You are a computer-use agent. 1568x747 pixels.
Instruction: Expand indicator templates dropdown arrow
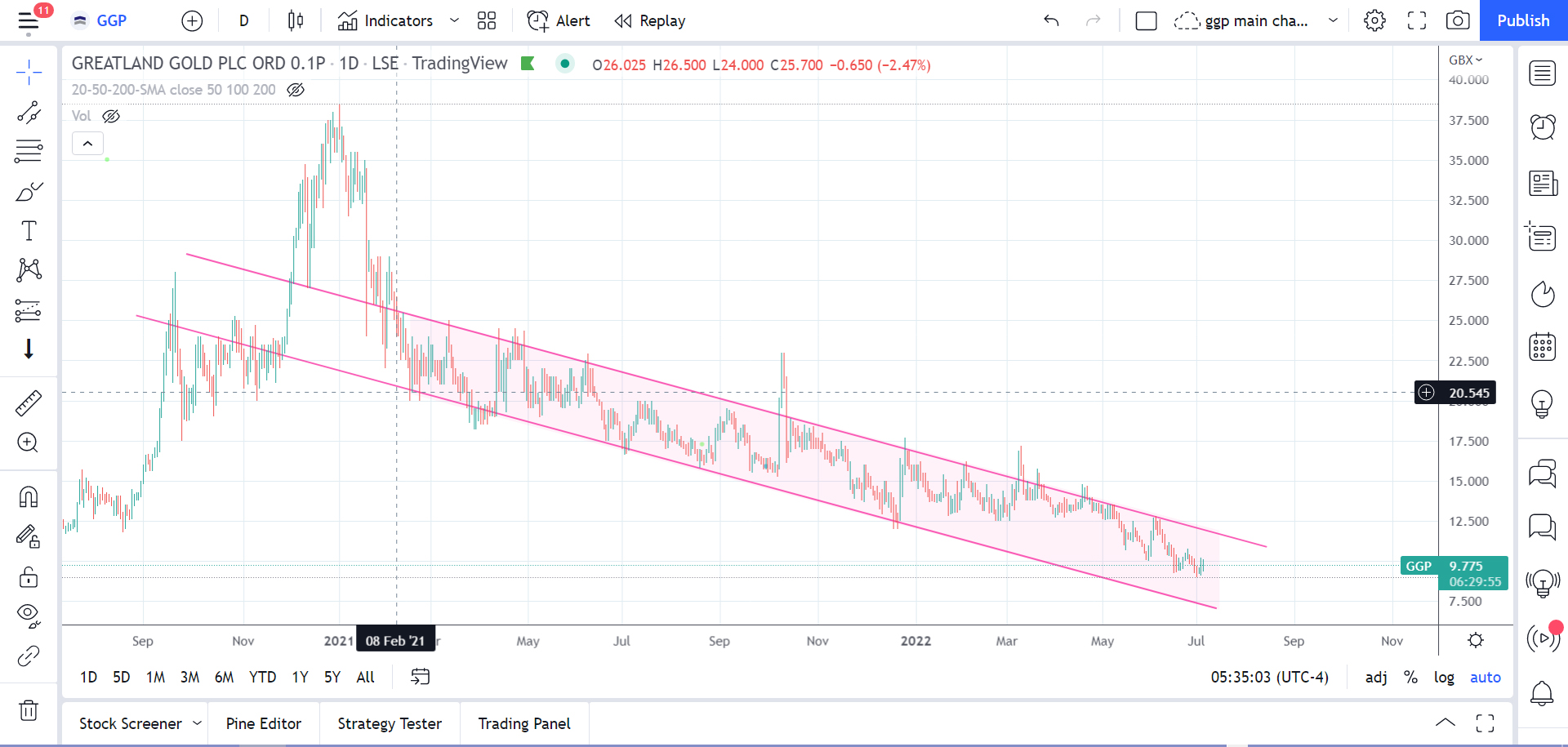point(454,21)
